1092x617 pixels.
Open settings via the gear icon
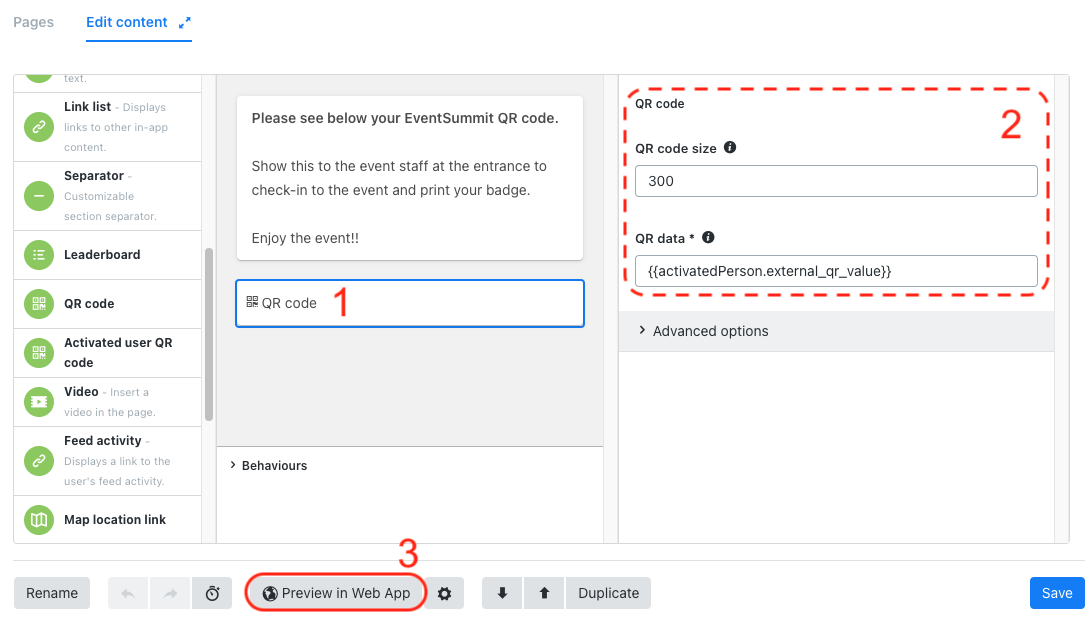tap(444, 593)
